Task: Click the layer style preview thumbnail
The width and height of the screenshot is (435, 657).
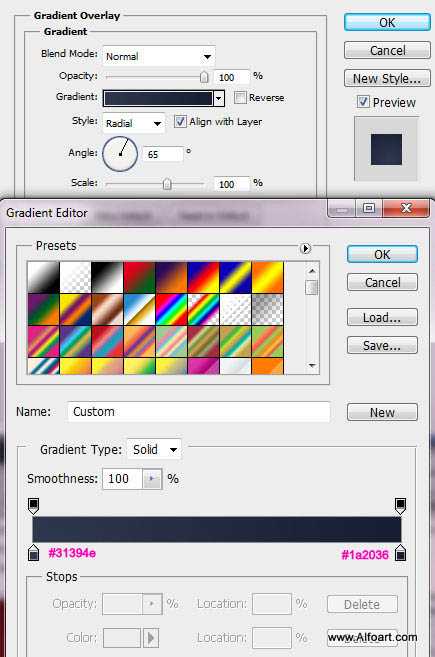Action: click(386, 149)
